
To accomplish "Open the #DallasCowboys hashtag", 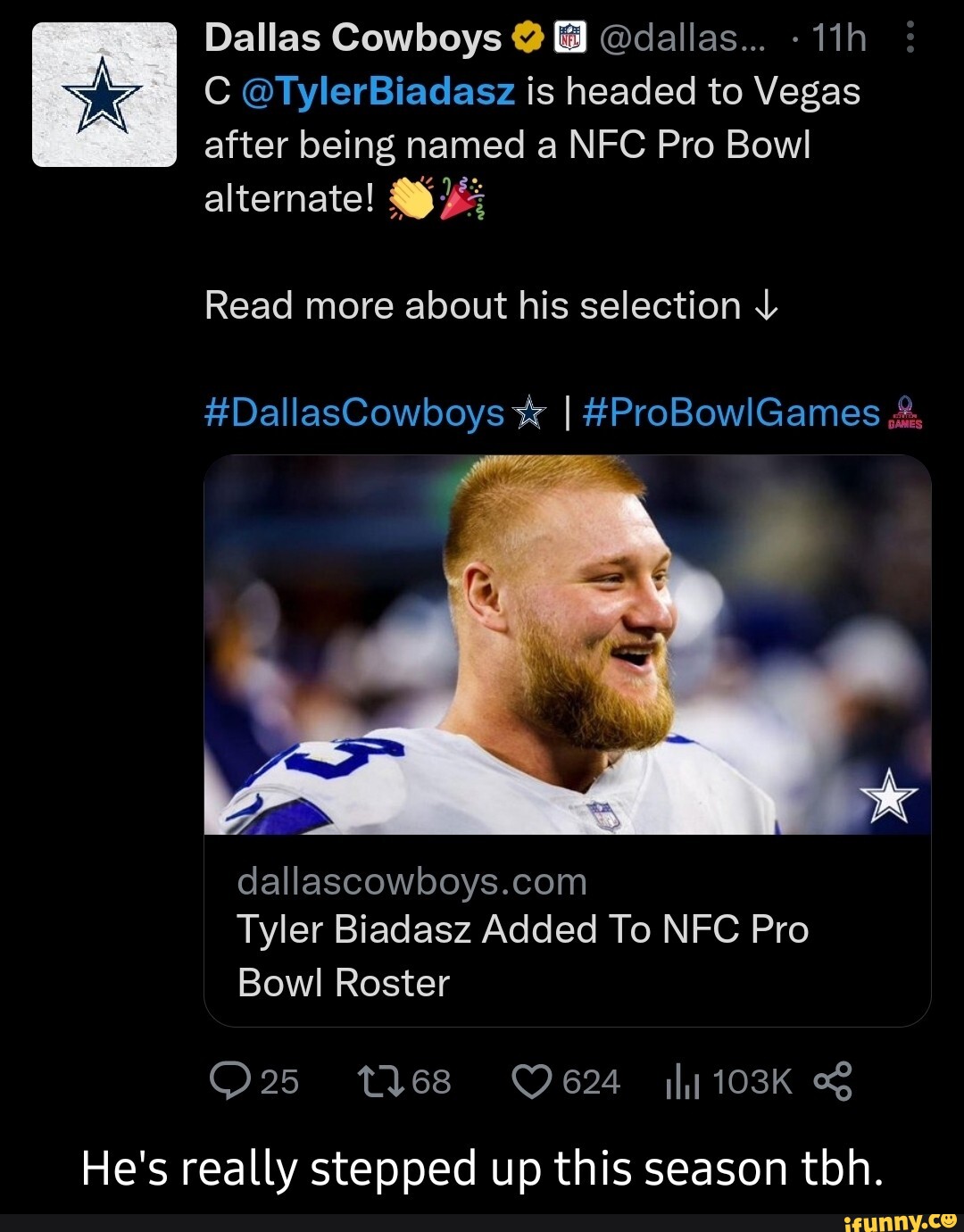I will click(354, 412).
